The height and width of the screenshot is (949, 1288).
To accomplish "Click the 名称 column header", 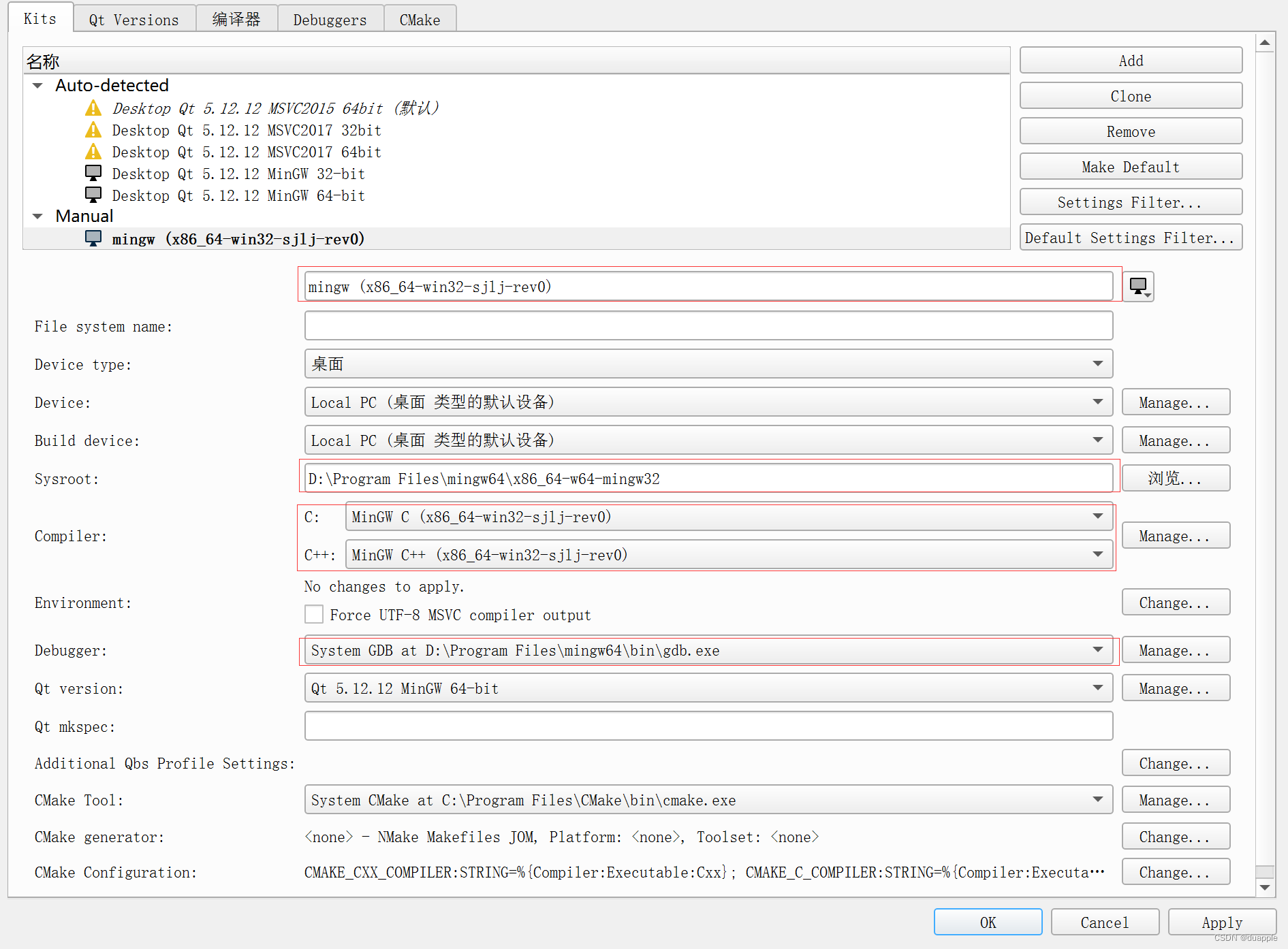I will coord(516,61).
